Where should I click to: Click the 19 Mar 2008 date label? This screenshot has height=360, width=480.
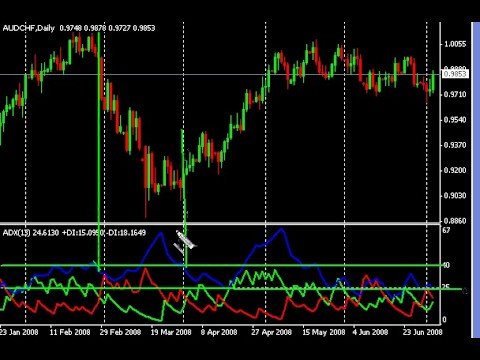pyautogui.click(x=171, y=332)
